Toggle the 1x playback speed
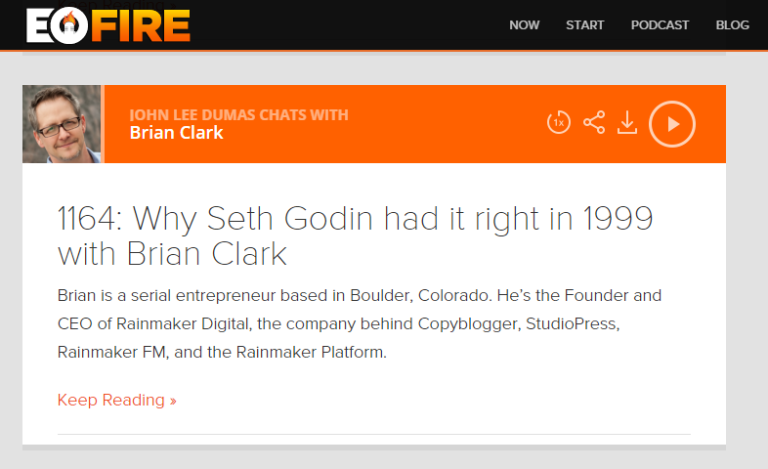 558,123
